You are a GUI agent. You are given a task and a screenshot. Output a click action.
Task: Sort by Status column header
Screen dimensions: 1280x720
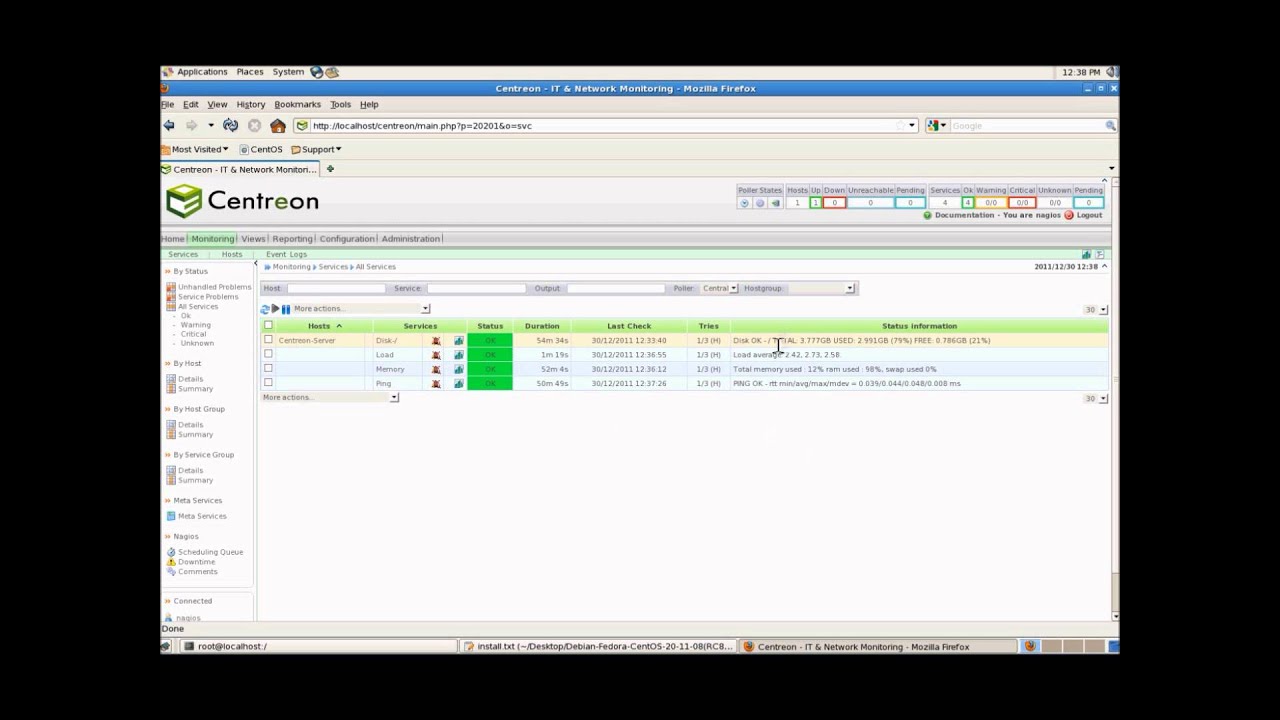(490, 326)
